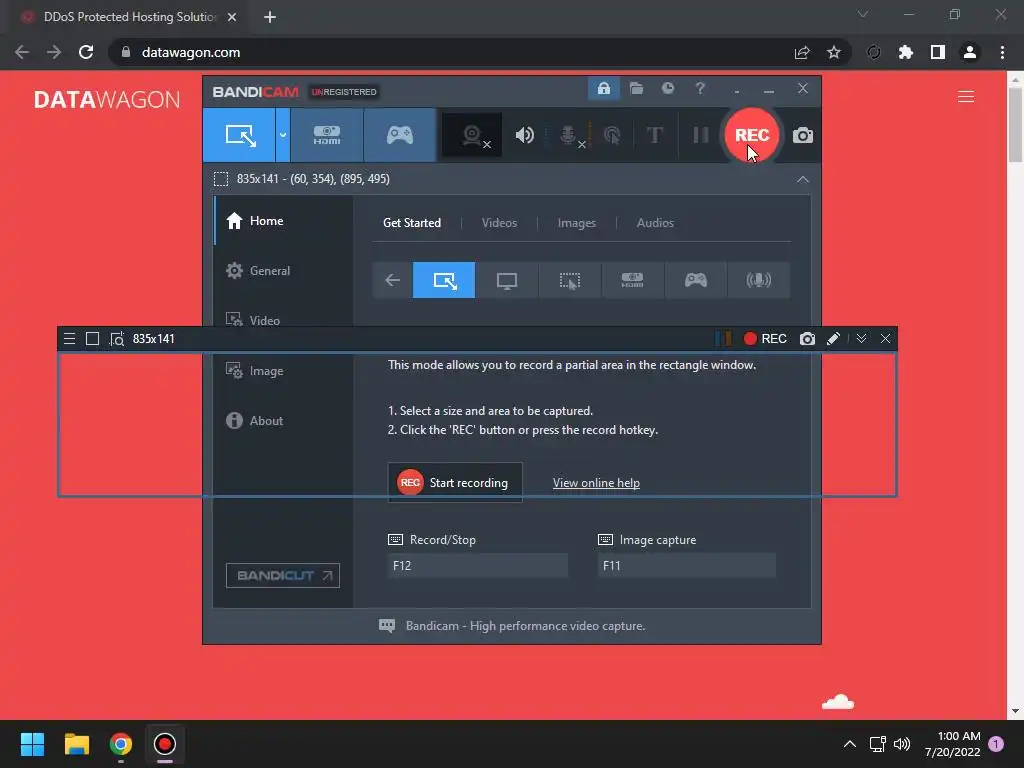Open the Video settings section
This screenshot has height=768, width=1024.
[283, 320]
